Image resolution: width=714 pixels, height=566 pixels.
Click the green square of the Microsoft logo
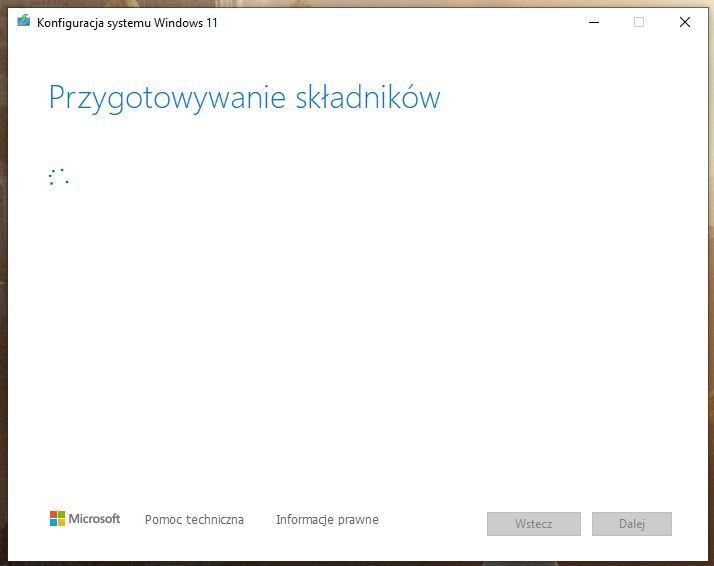tap(61, 515)
